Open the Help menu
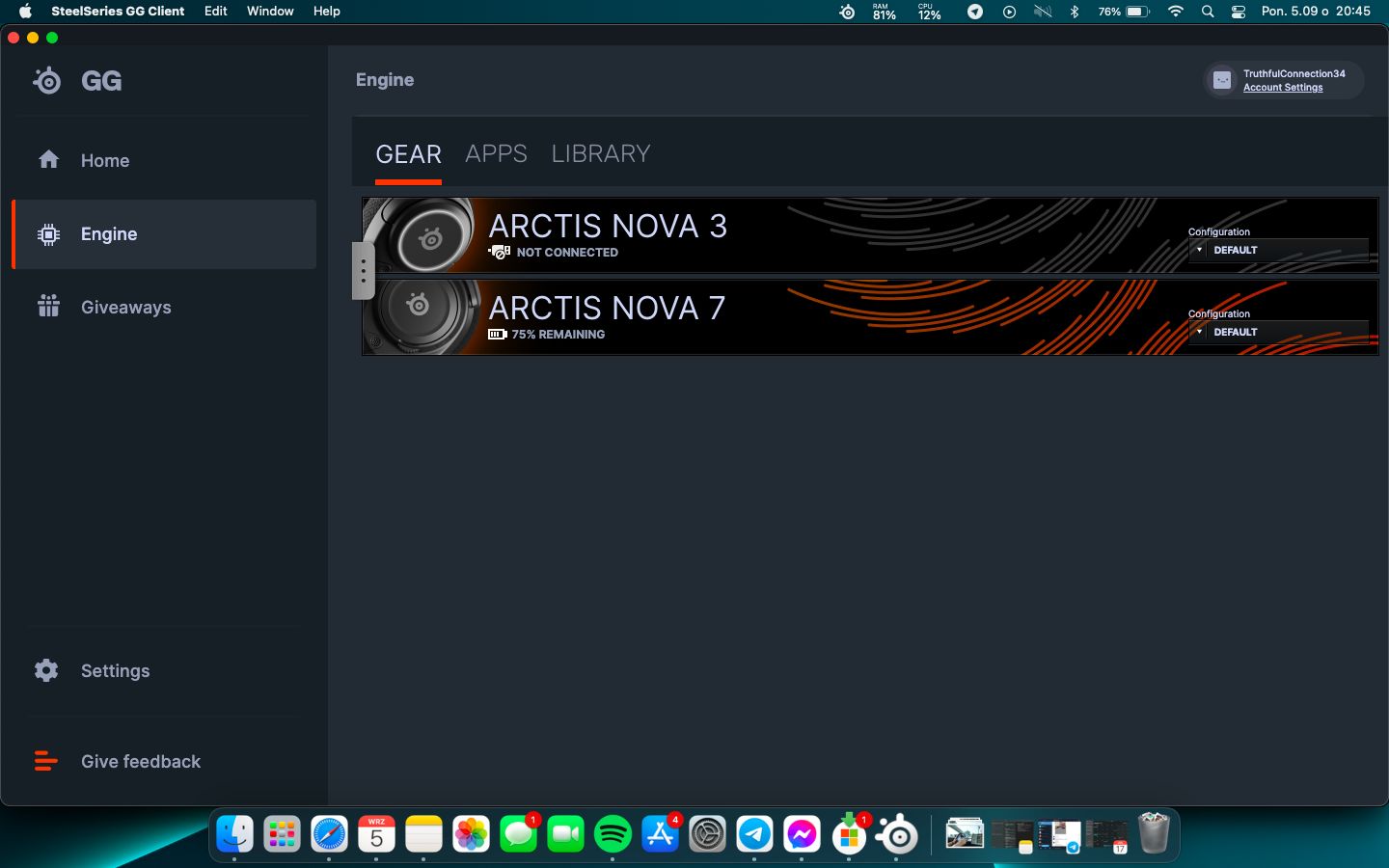 327,12
